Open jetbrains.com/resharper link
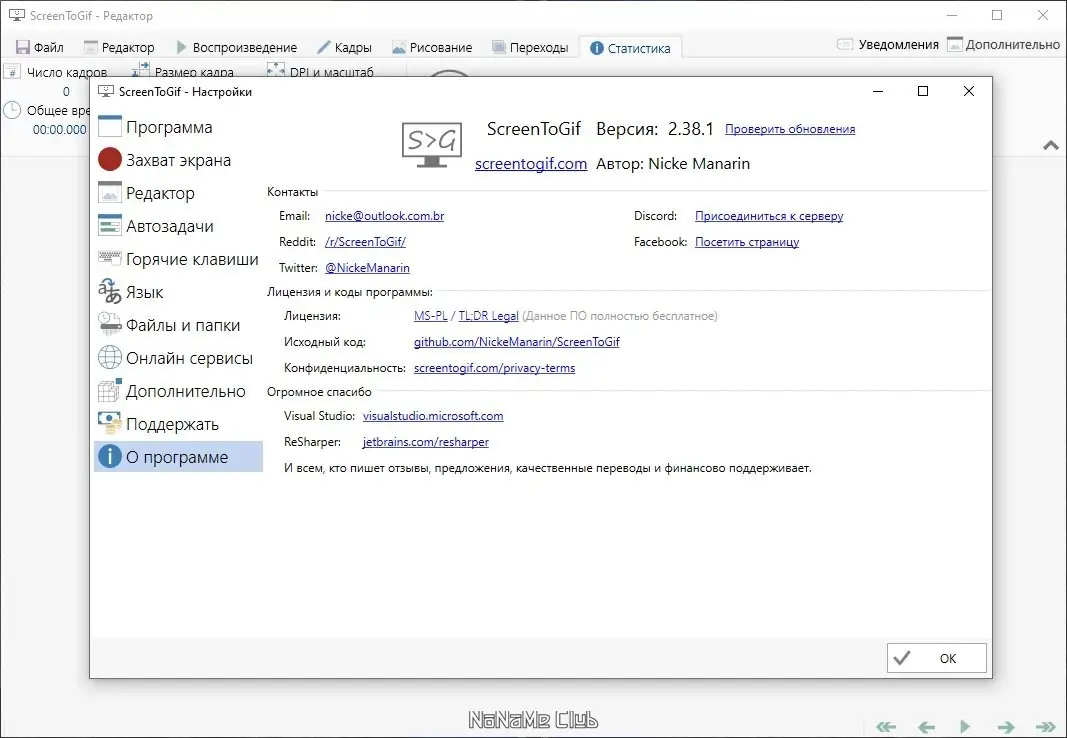The width and height of the screenshot is (1067, 738). (426, 441)
